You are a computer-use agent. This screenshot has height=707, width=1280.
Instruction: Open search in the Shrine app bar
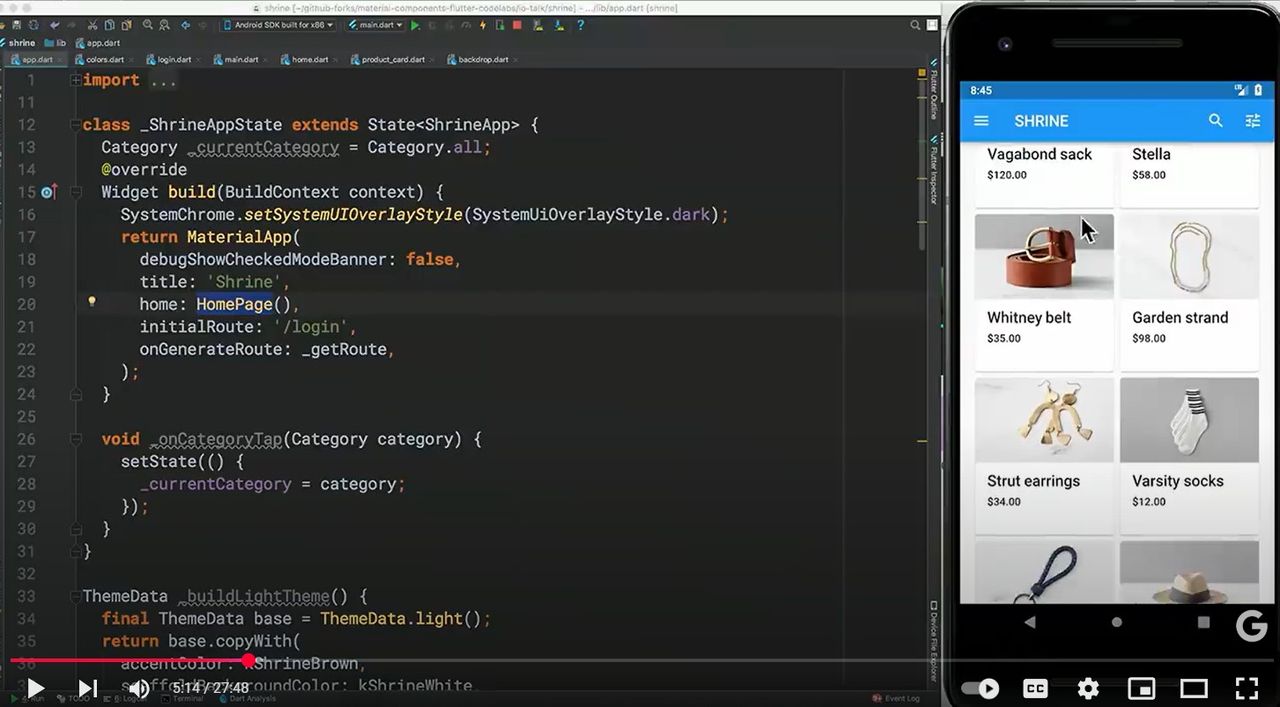1216,121
